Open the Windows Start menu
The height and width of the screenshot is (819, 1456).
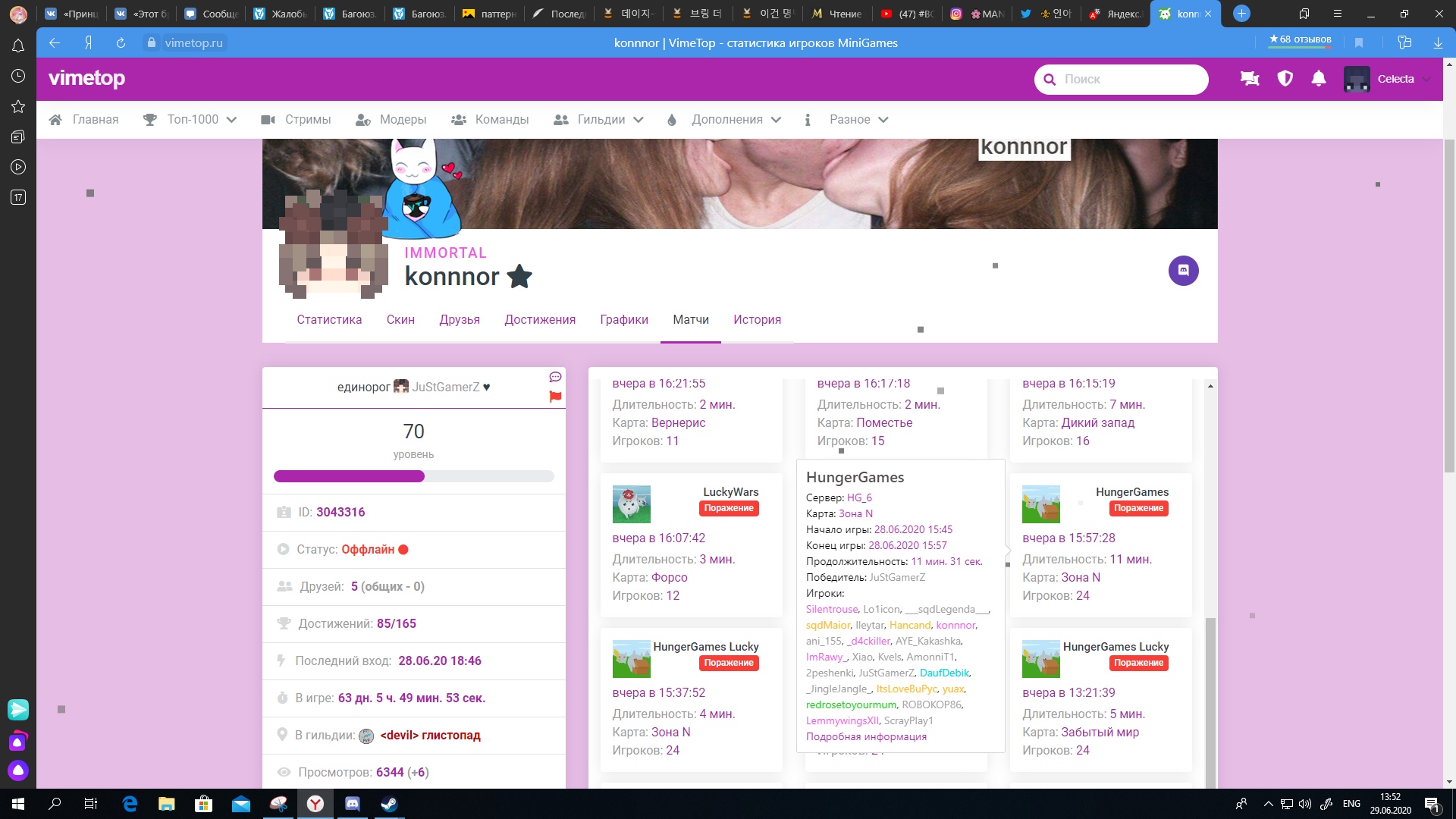(x=18, y=804)
